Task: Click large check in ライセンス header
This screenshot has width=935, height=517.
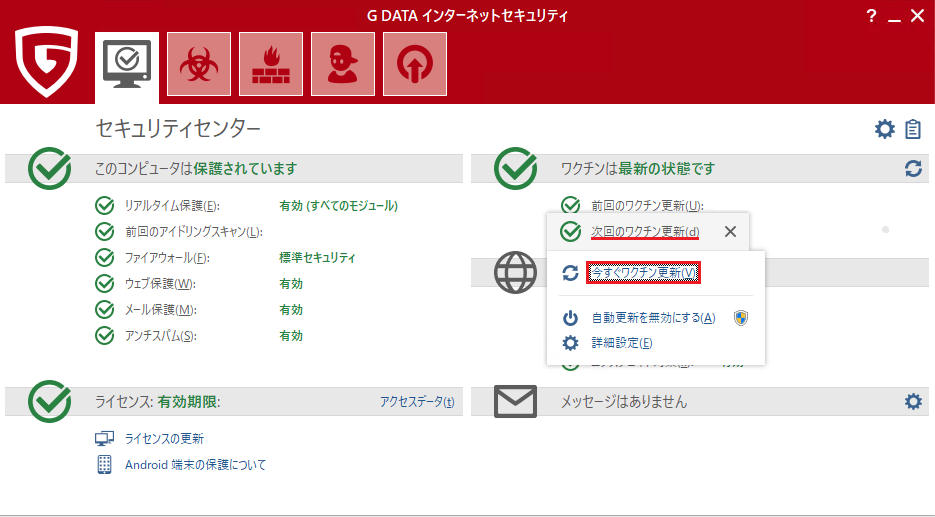Action: pyautogui.click(x=49, y=401)
